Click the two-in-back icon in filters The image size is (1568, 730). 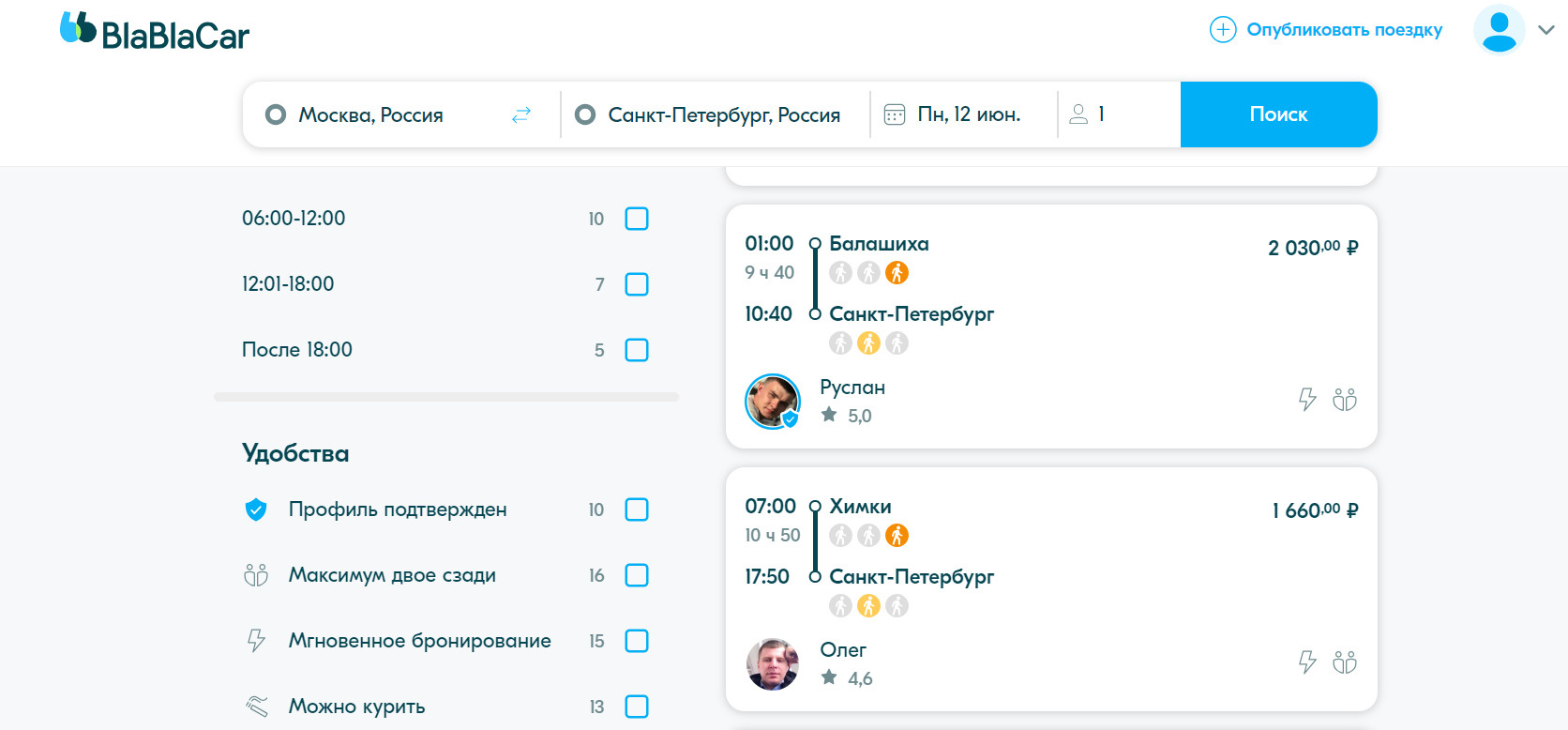[256, 575]
